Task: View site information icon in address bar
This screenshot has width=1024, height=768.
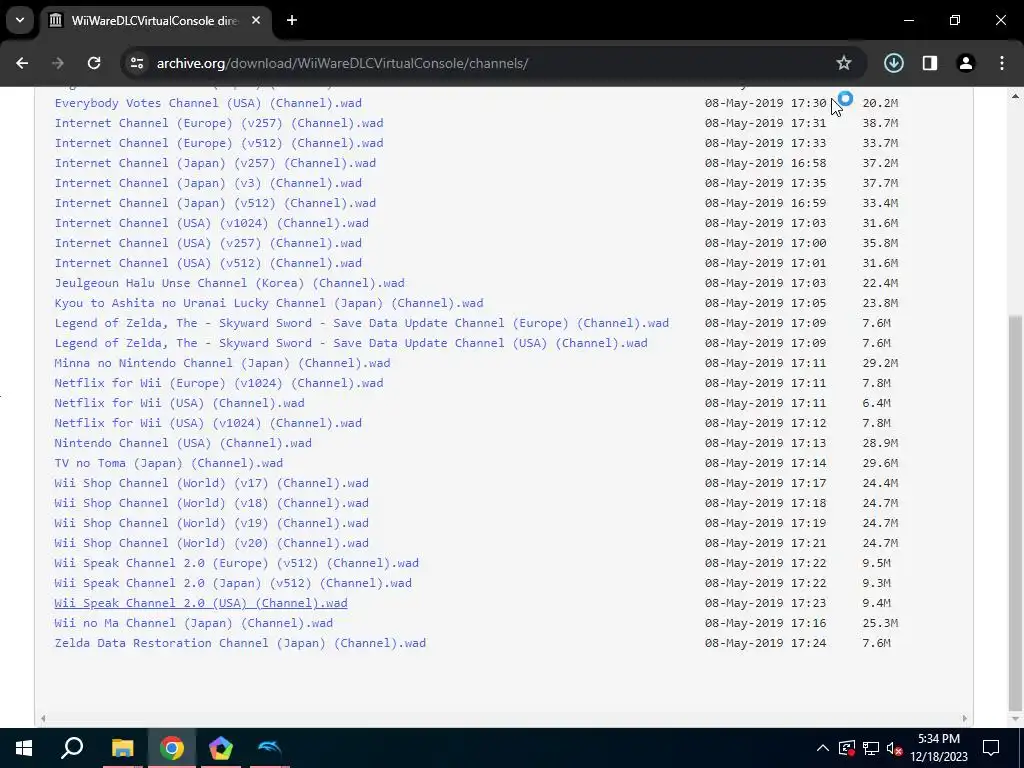Action: coord(136,63)
